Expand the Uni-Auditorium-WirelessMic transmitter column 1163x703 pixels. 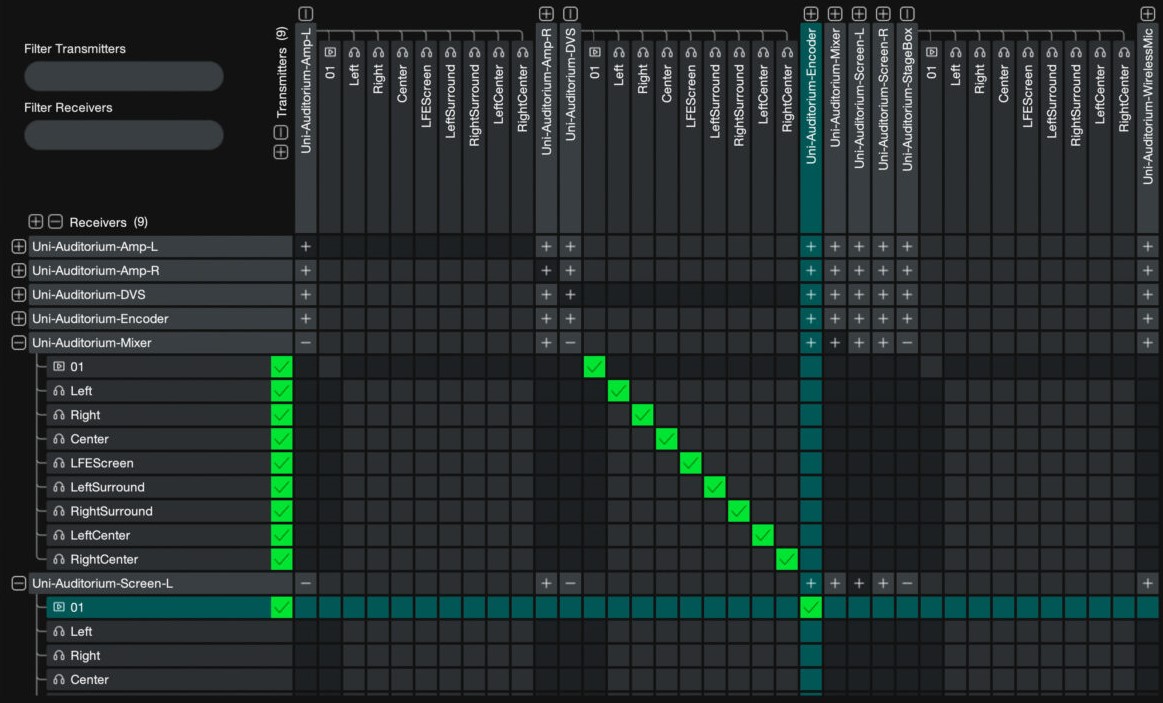click(1147, 13)
